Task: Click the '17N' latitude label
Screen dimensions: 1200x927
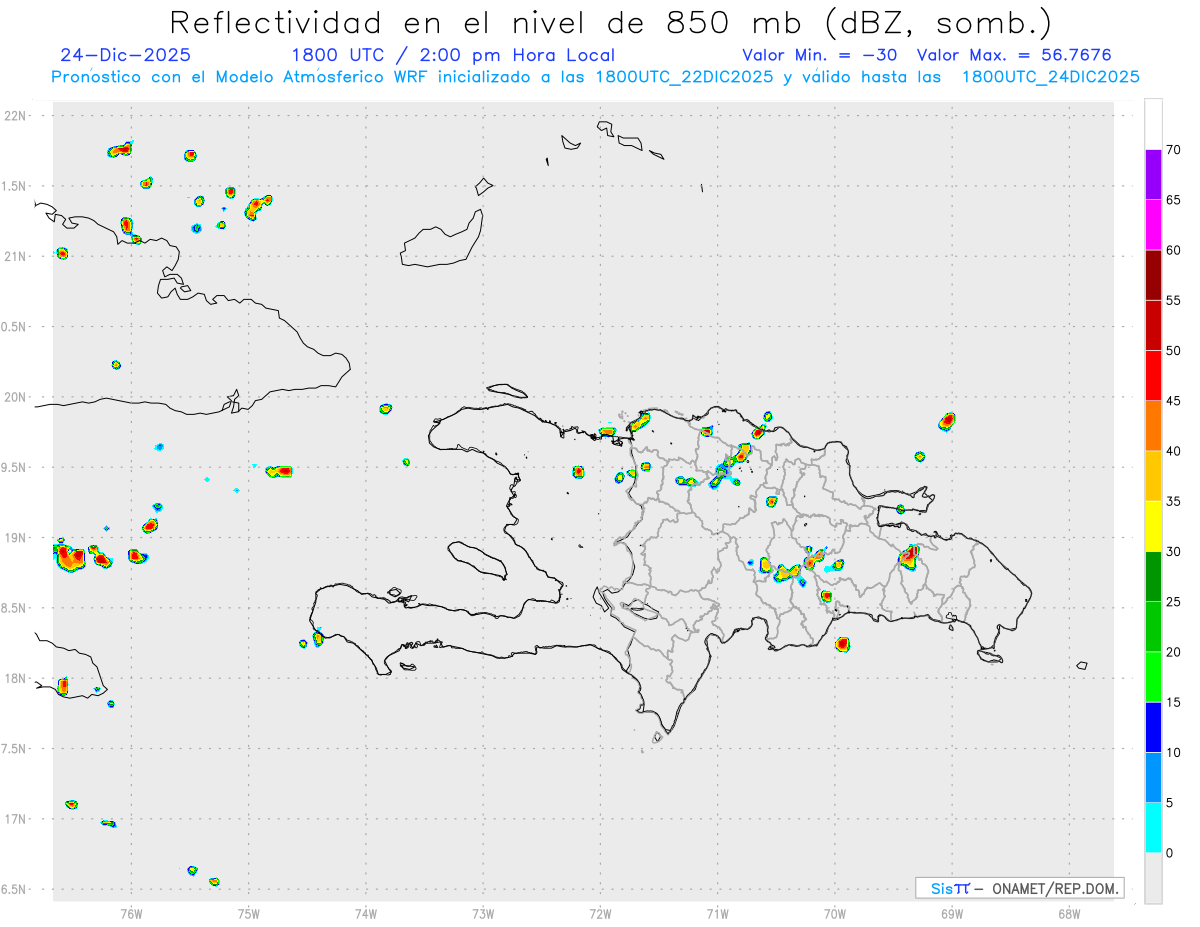Action: click(x=16, y=819)
